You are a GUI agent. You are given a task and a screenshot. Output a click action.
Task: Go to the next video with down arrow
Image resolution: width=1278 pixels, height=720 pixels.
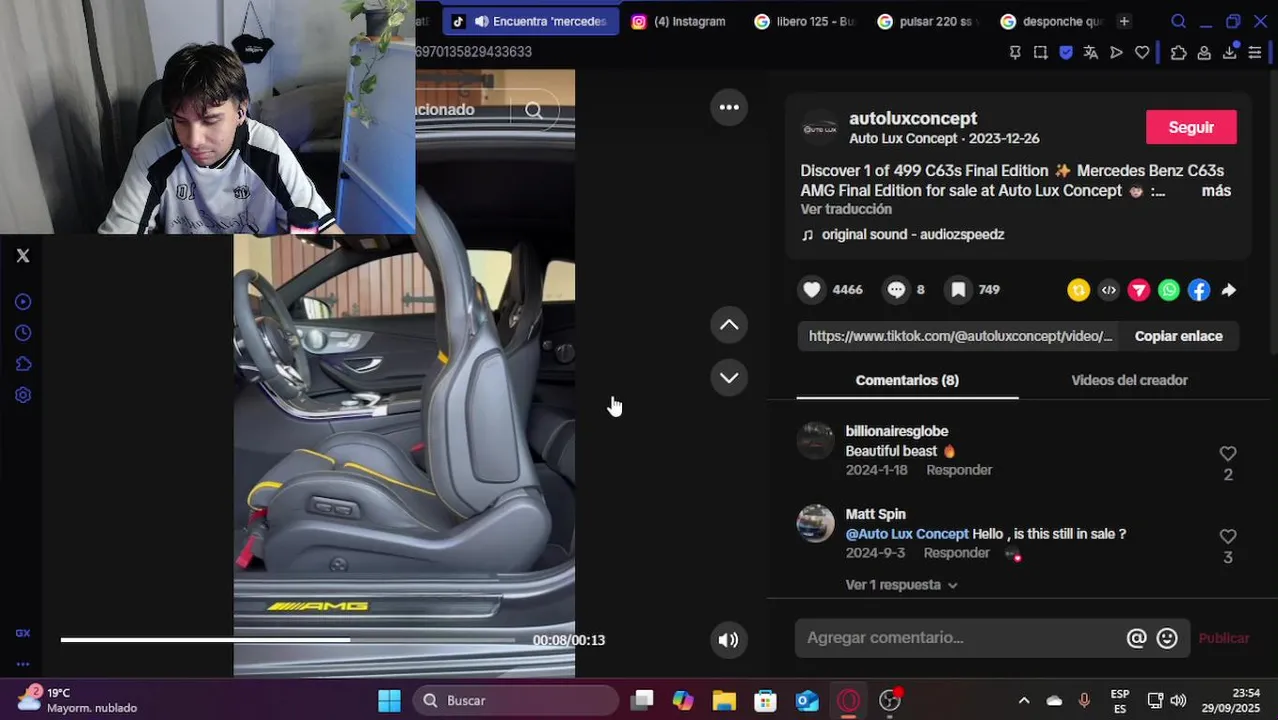729,378
